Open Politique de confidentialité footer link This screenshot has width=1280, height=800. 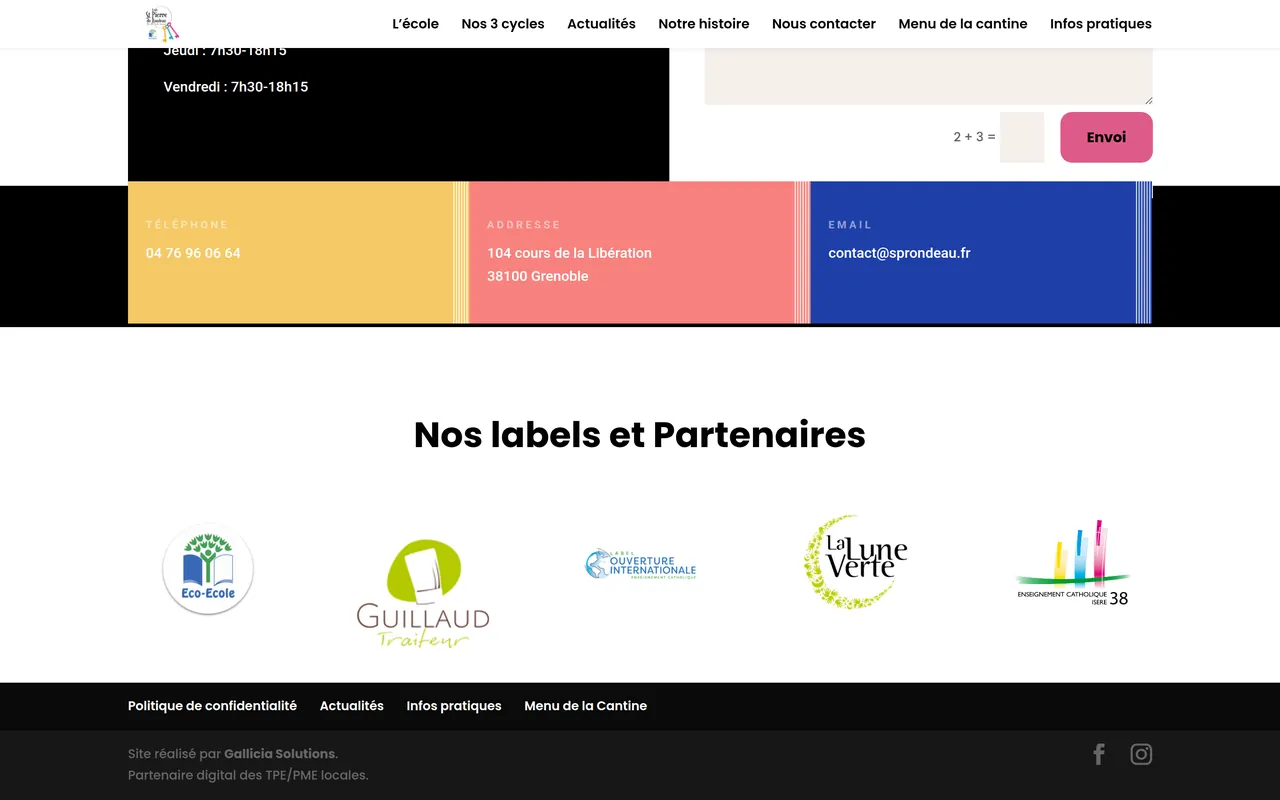(212, 706)
